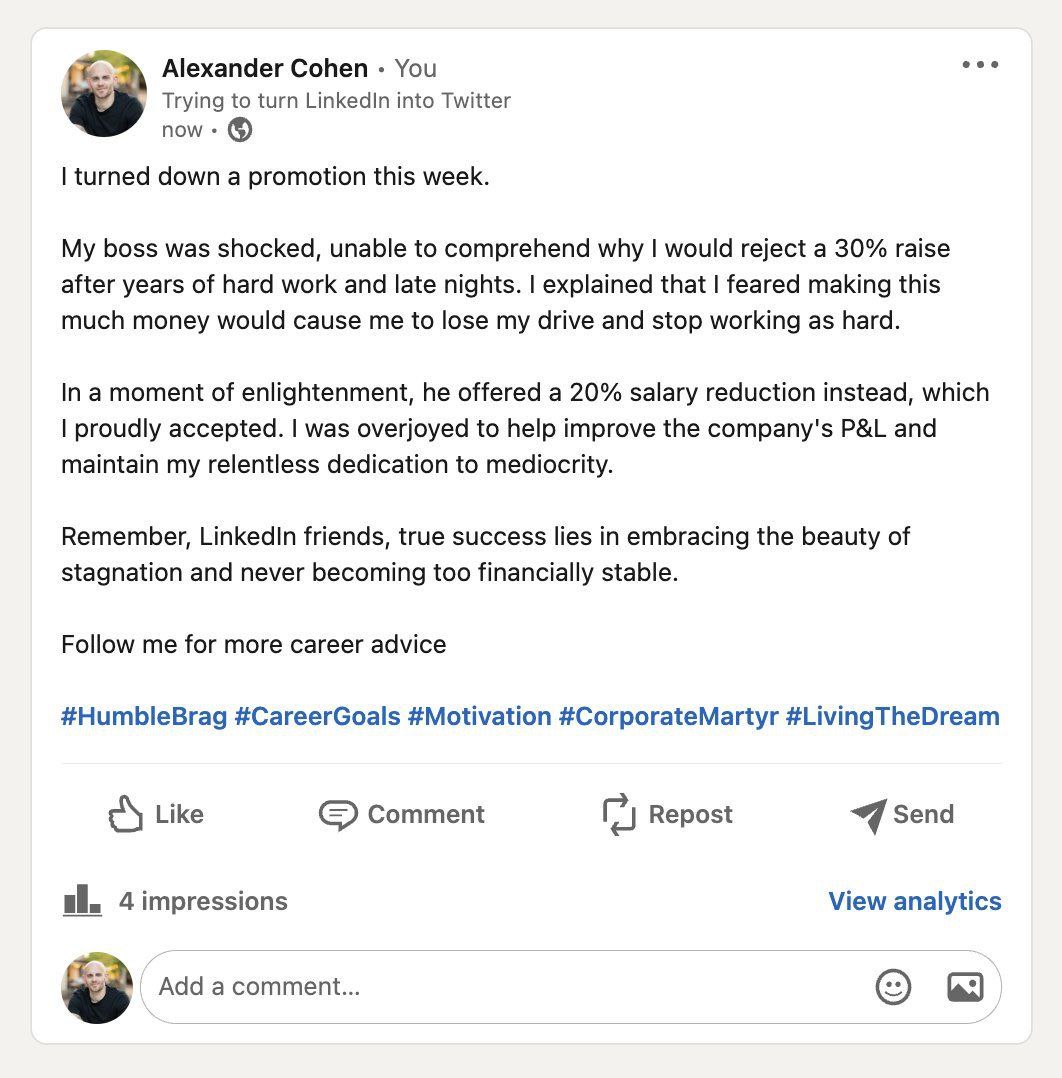Click the small profile photo beside the comment box
The width and height of the screenshot is (1062, 1078).
[97, 987]
